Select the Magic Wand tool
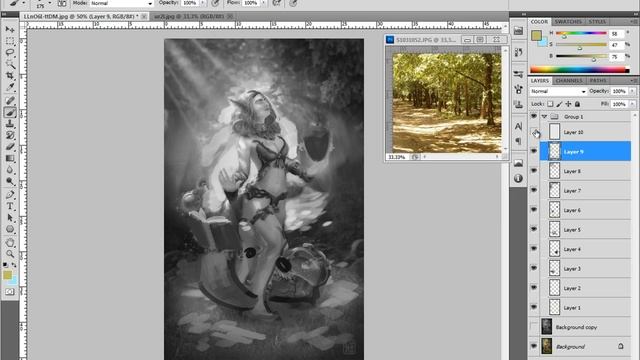 10,64
